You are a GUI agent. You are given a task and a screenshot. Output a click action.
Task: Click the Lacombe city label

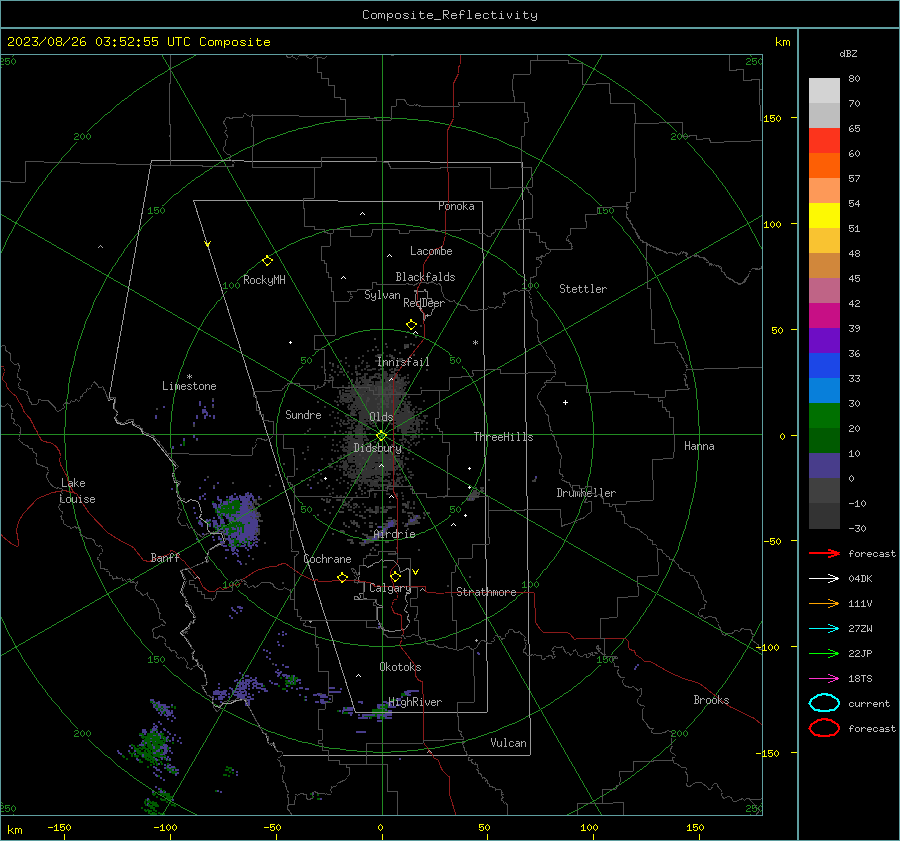coord(431,251)
